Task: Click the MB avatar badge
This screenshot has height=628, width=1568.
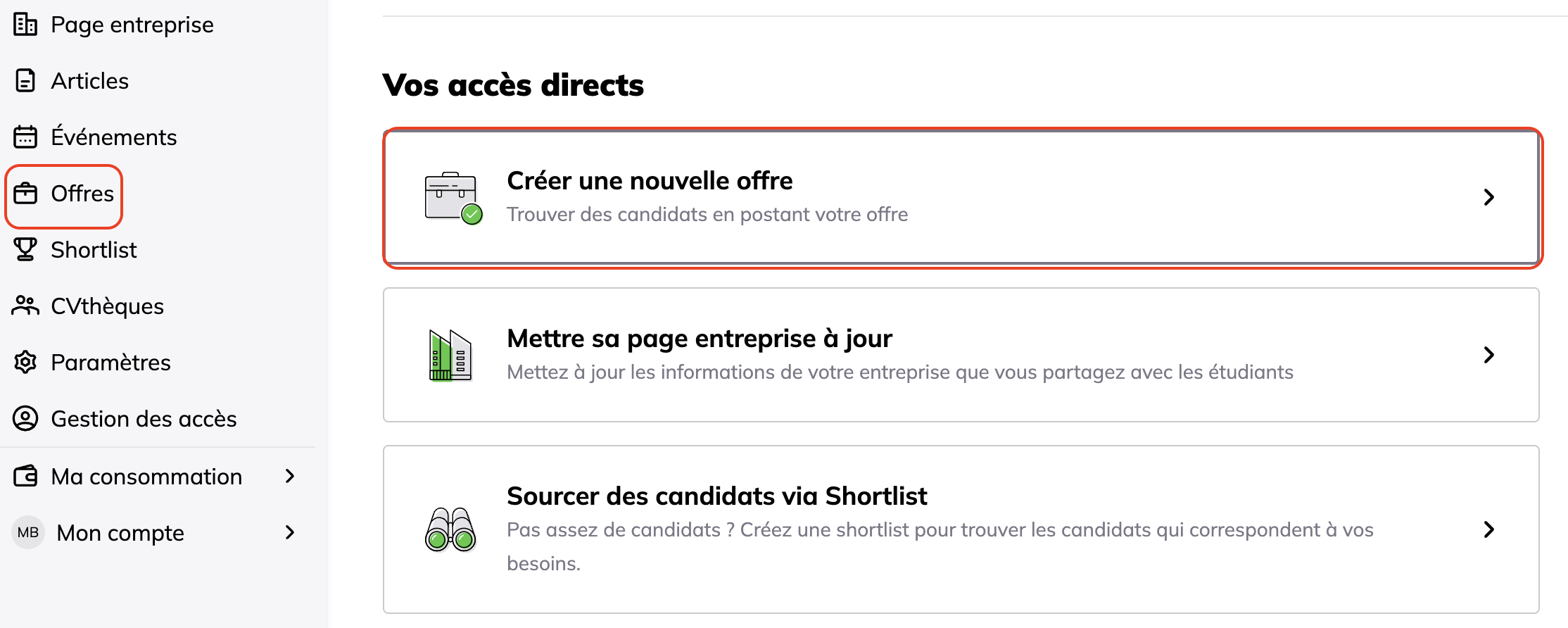Action: point(28,532)
